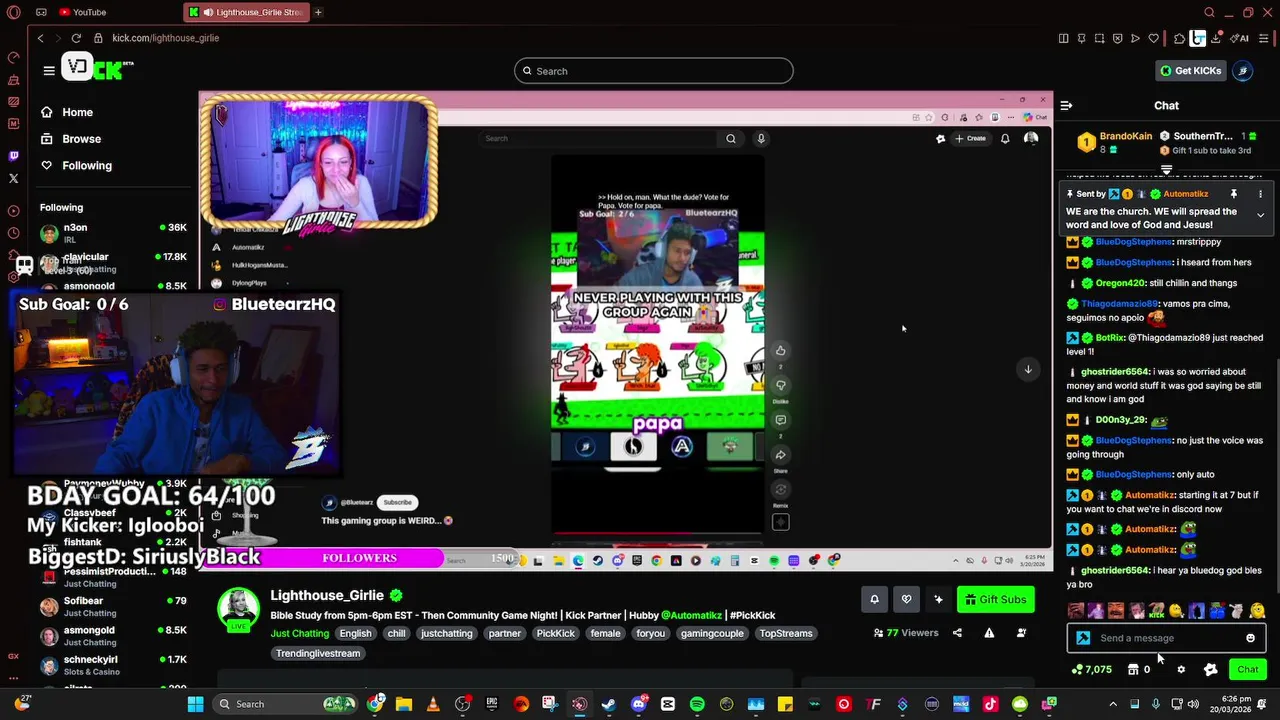Toggle follow heart button
This screenshot has width=1280, height=720.
pyautogui.click(x=906, y=599)
